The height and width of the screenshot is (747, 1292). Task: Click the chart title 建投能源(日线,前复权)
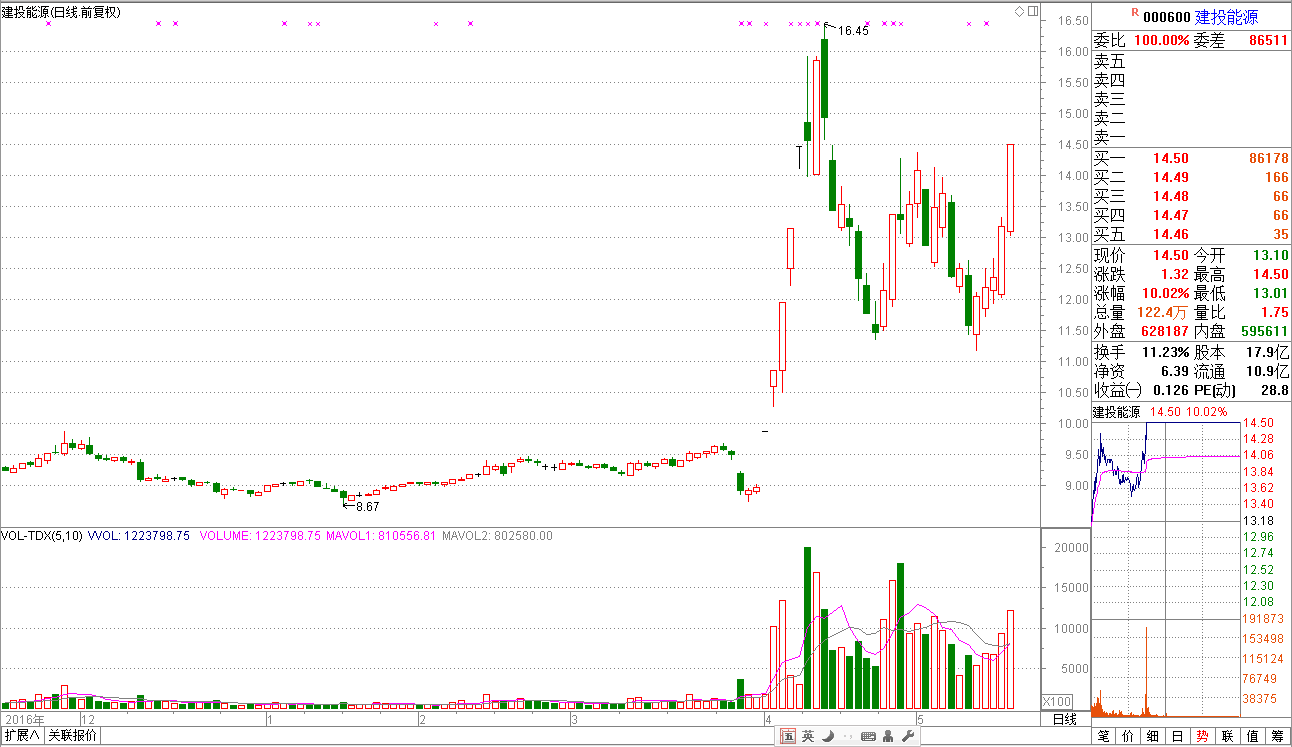[60, 12]
